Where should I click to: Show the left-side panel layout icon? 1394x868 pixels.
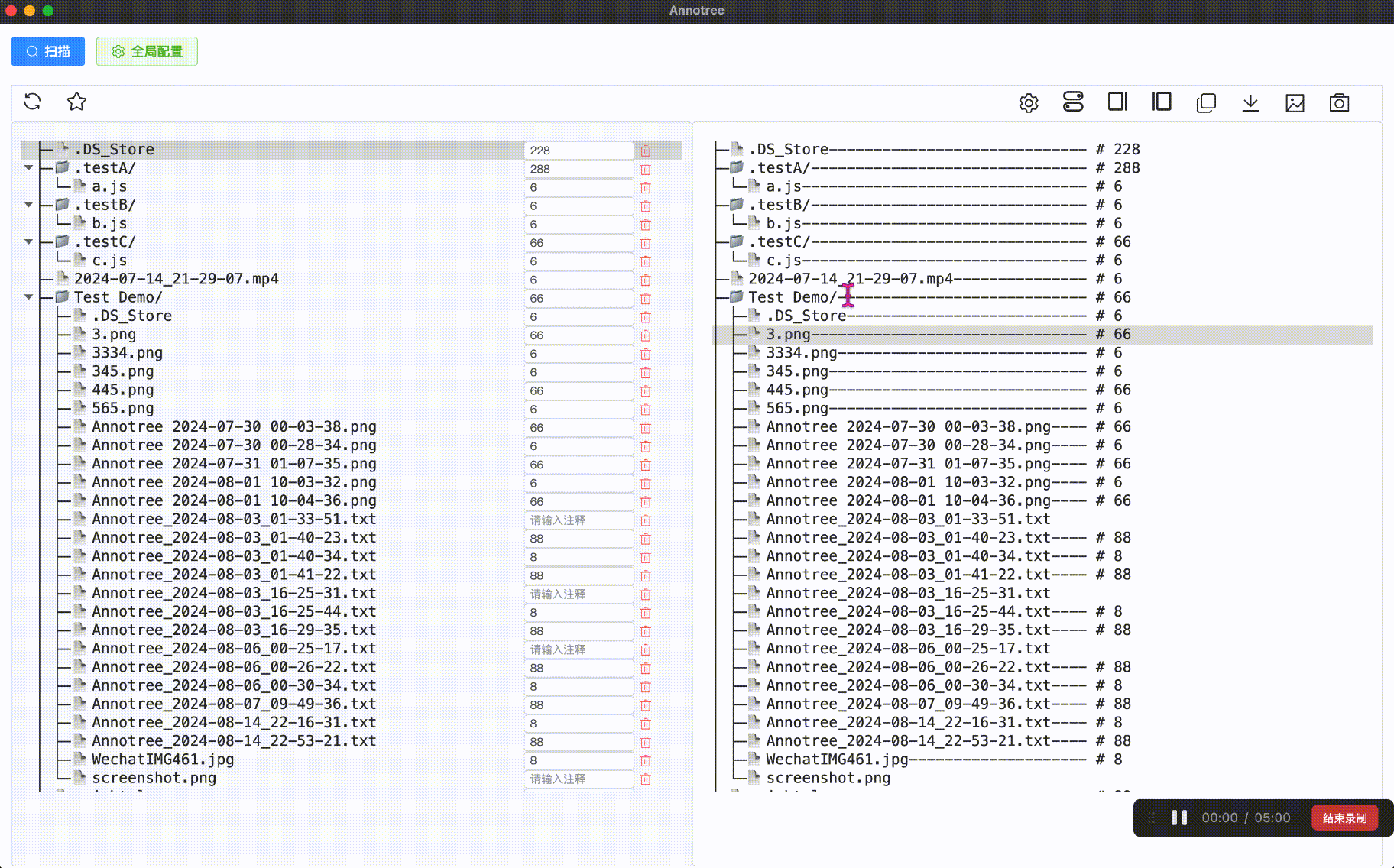1162,102
